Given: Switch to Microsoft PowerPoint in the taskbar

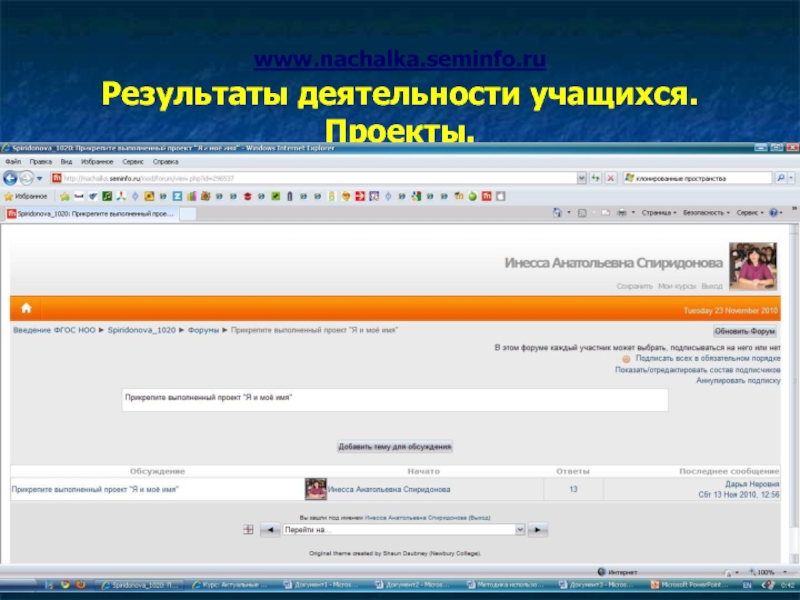Looking at the screenshot, I should tap(690, 585).
